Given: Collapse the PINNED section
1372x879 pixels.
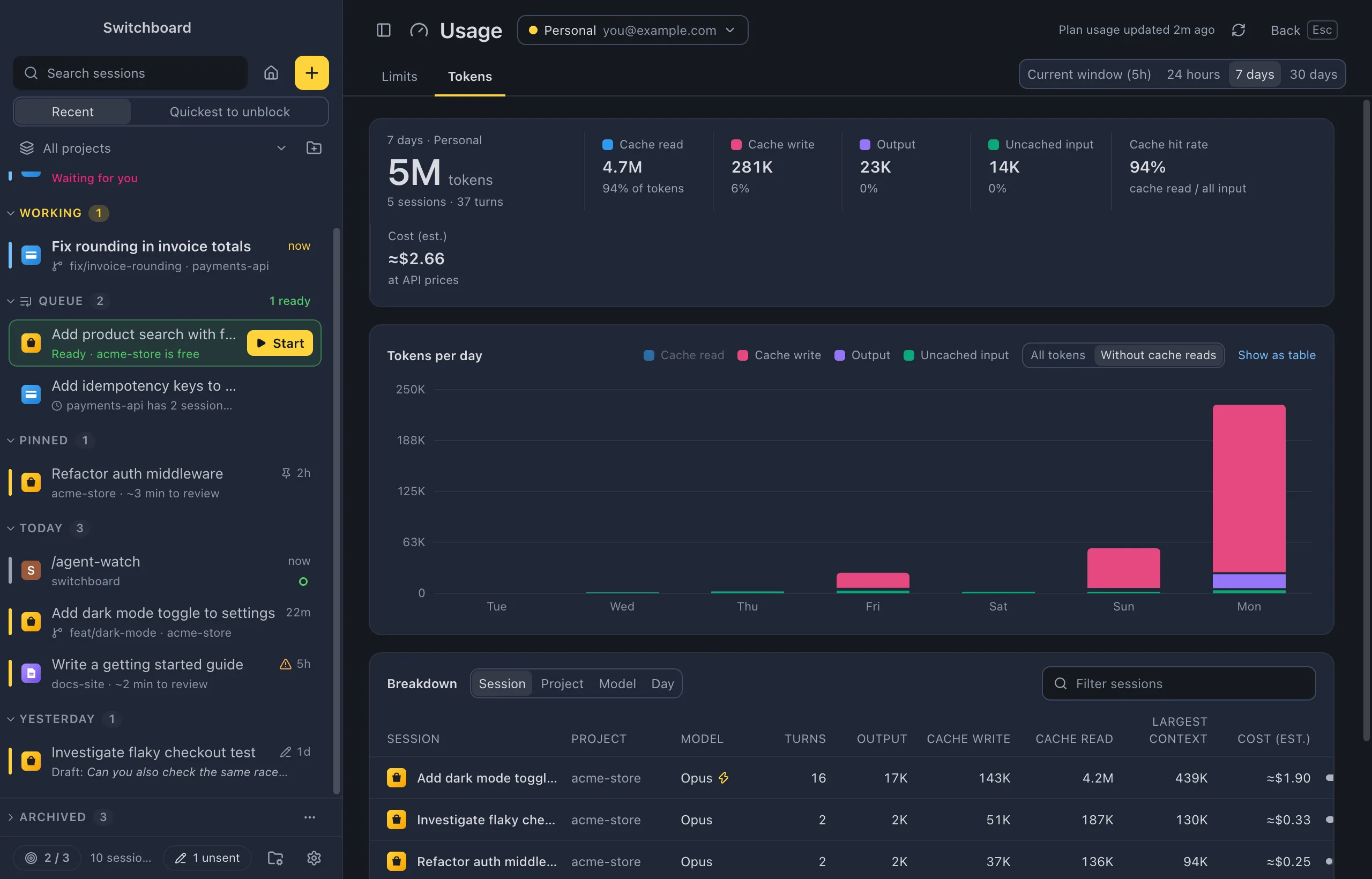Looking at the screenshot, I should click(11, 440).
